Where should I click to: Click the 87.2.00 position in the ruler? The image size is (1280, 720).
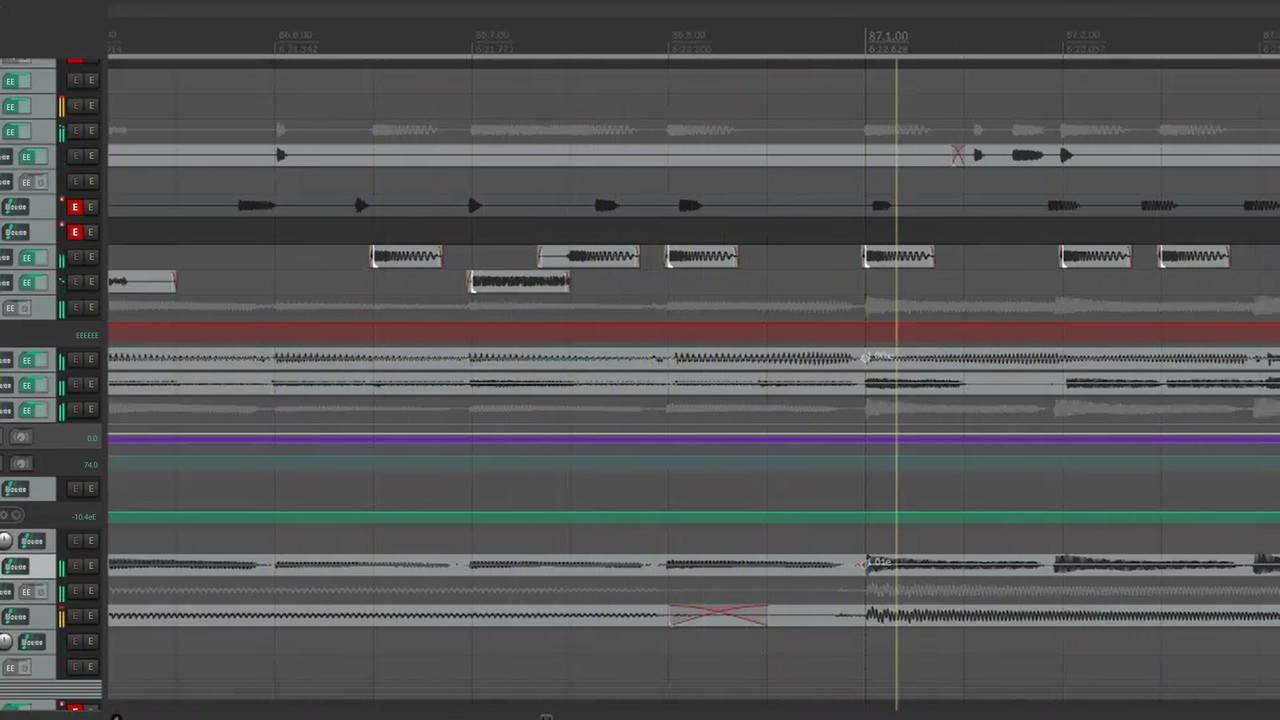point(1083,36)
